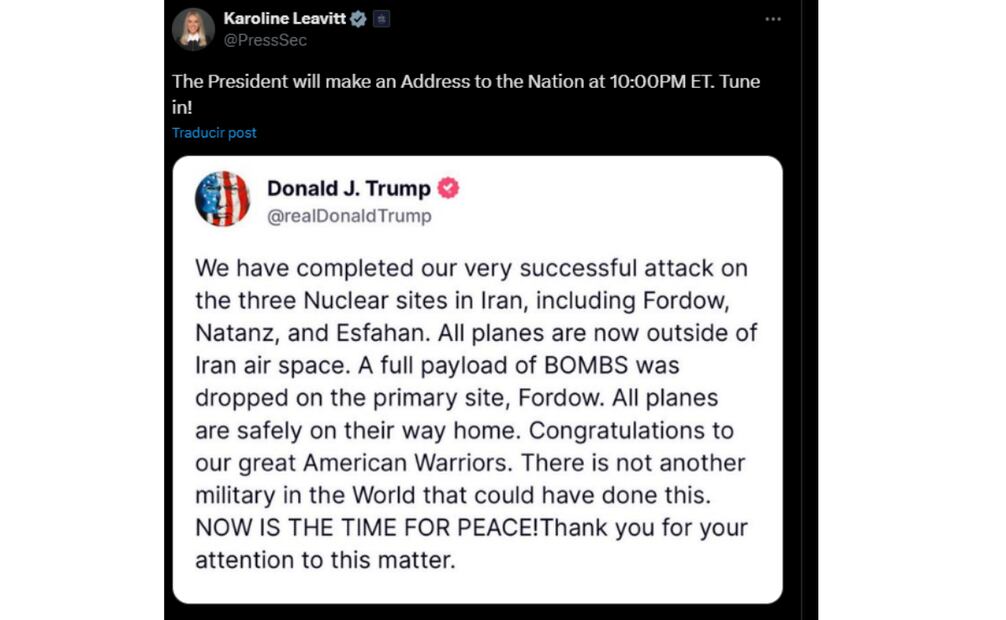
Task: Click the @PressSec handle
Action: coord(265,40)
